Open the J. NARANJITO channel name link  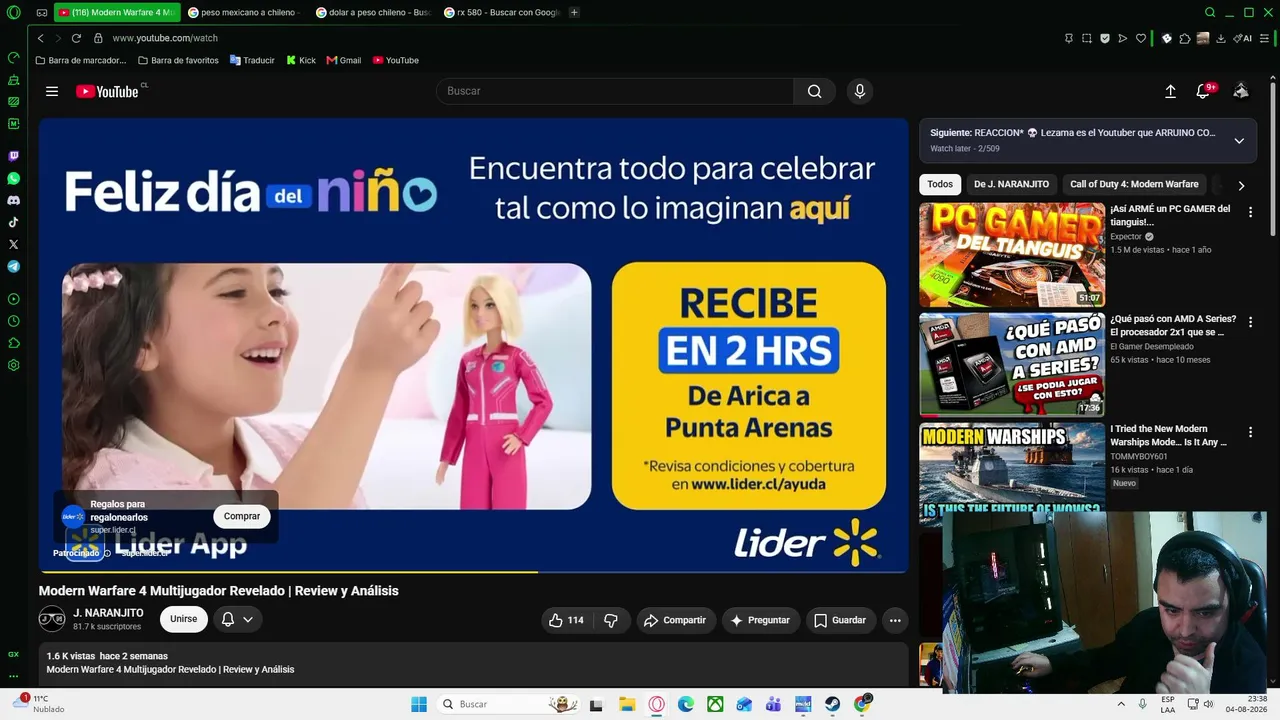[x=108, y=613]
